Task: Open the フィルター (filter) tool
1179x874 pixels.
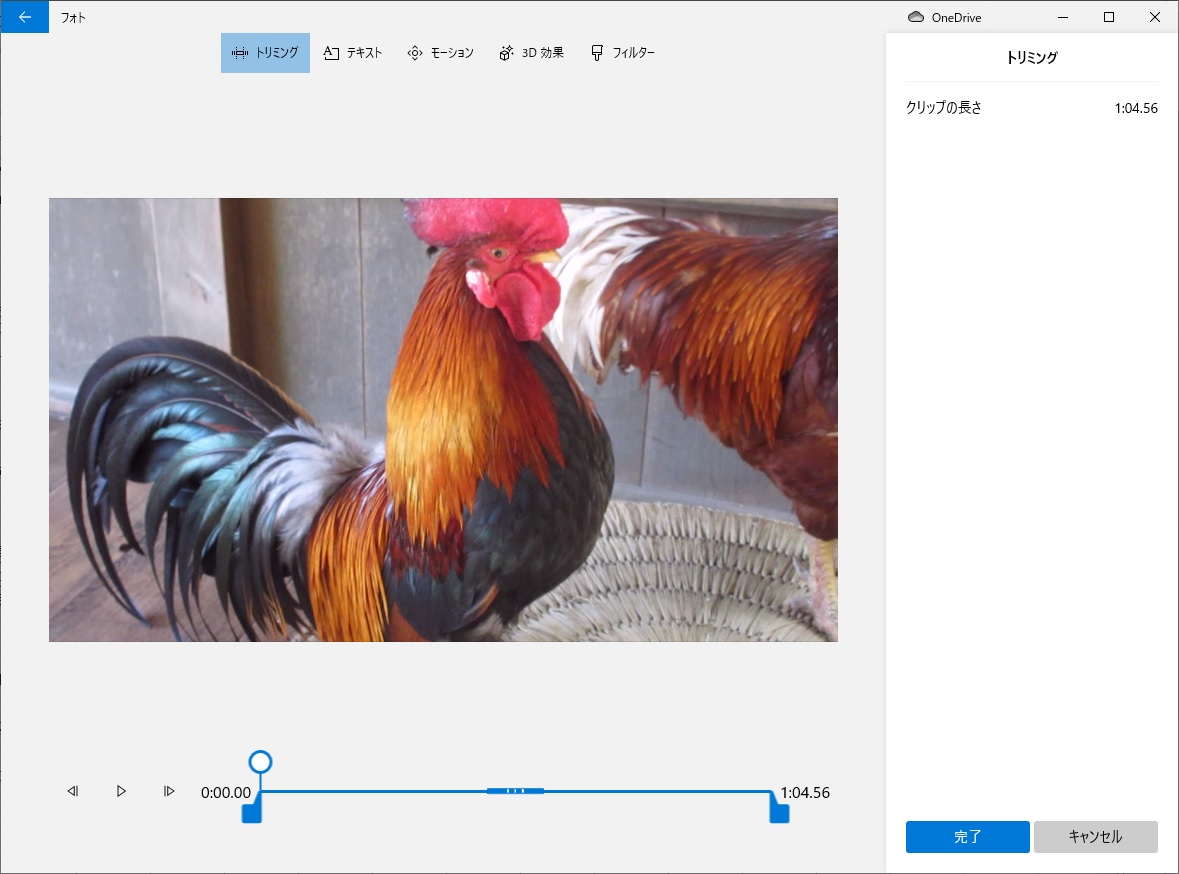Action: [x=623, y=53]
